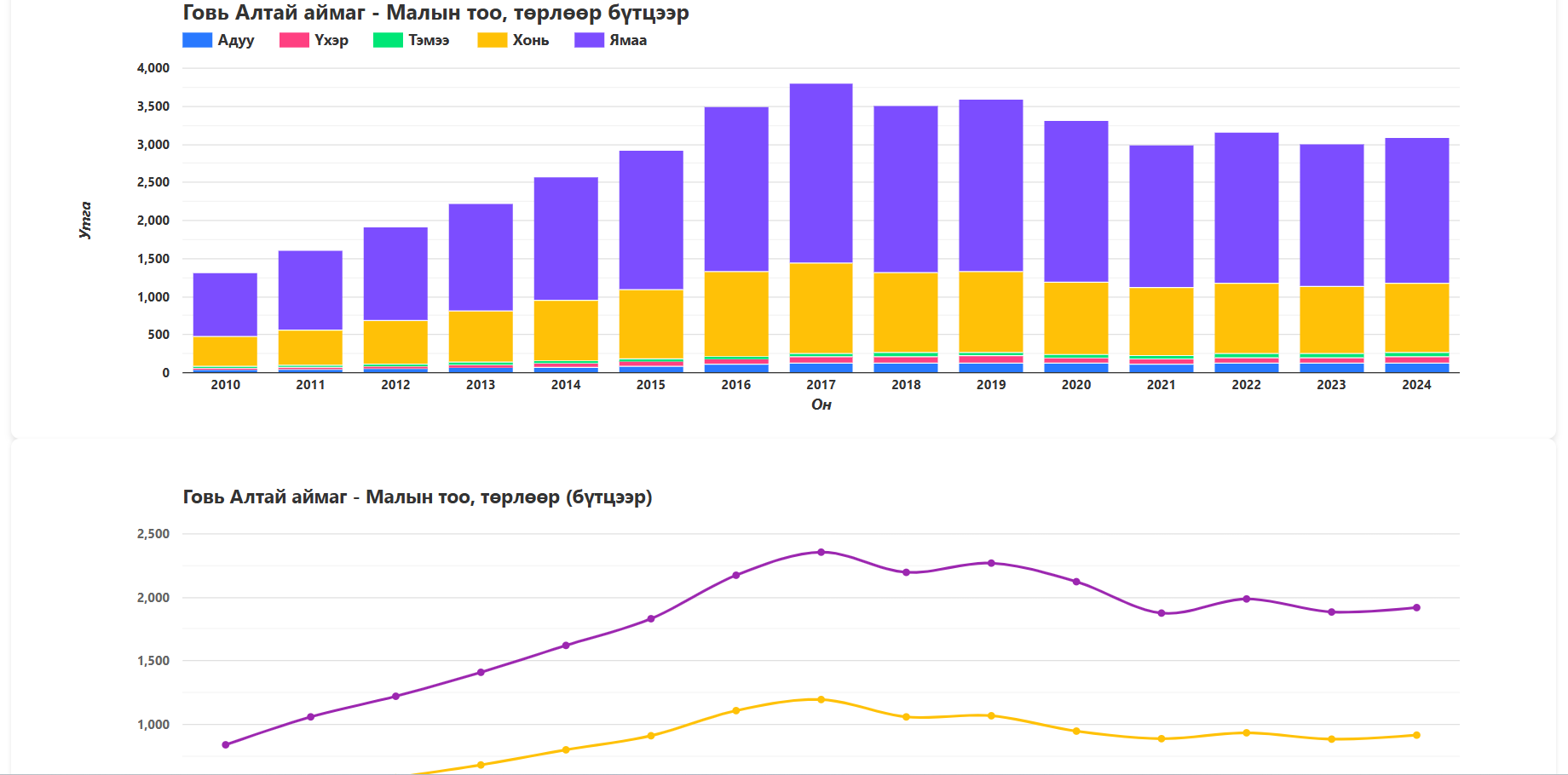Select the Тэмээ legend label
Screen dimensions: 1568x775
[x=429, y=40]
